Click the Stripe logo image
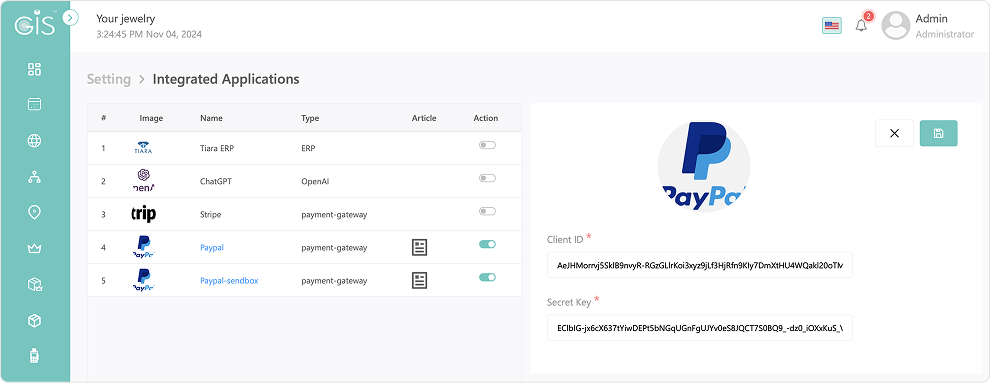 pos(143,214)
